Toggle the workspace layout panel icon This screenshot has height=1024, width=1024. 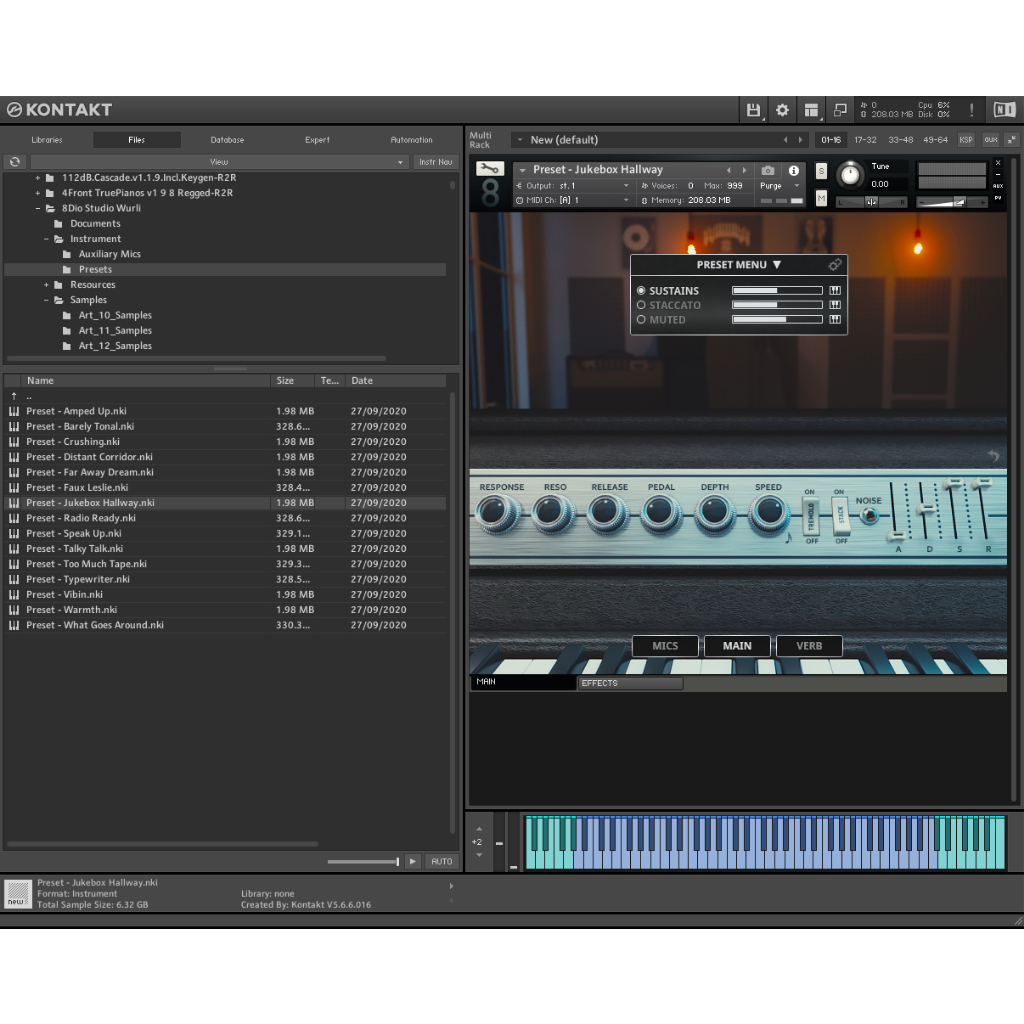pyautogui.click(x=810, y=110)
